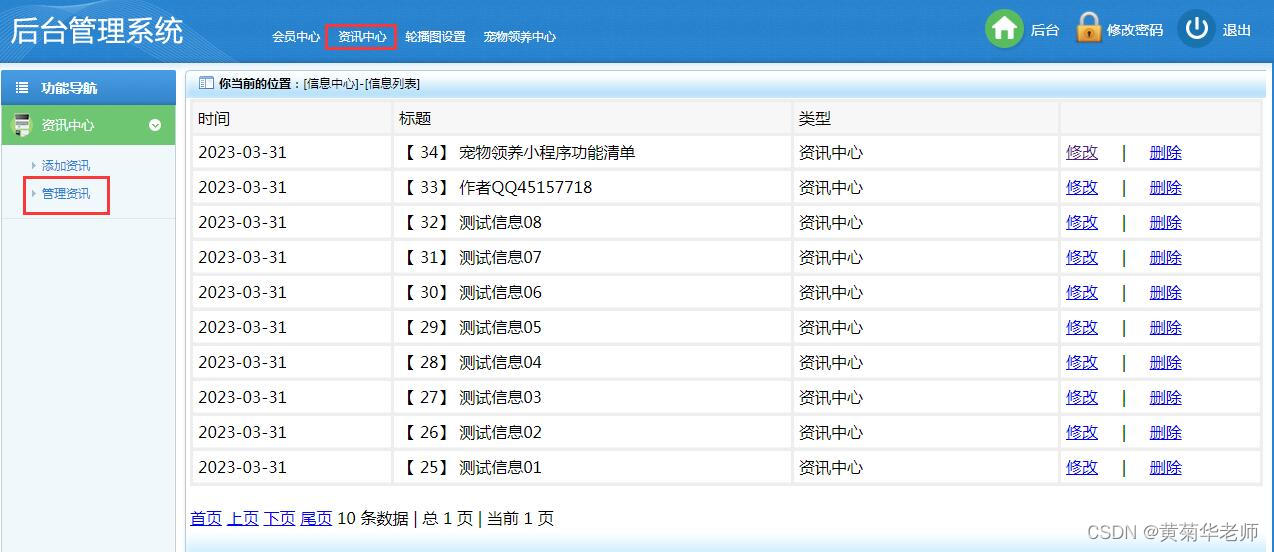
Task: Go to 下页 in pagination
Action: [x=279, y=518]
